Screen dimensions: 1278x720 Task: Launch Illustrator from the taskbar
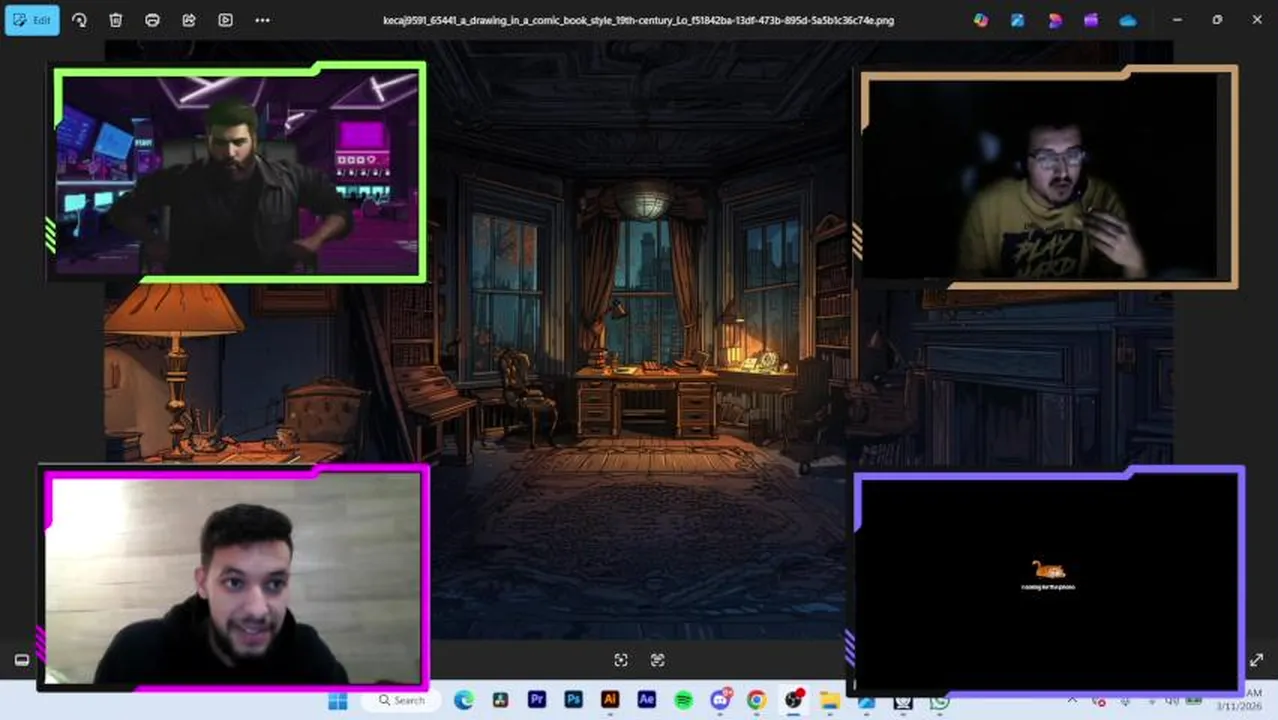[610, 700]
